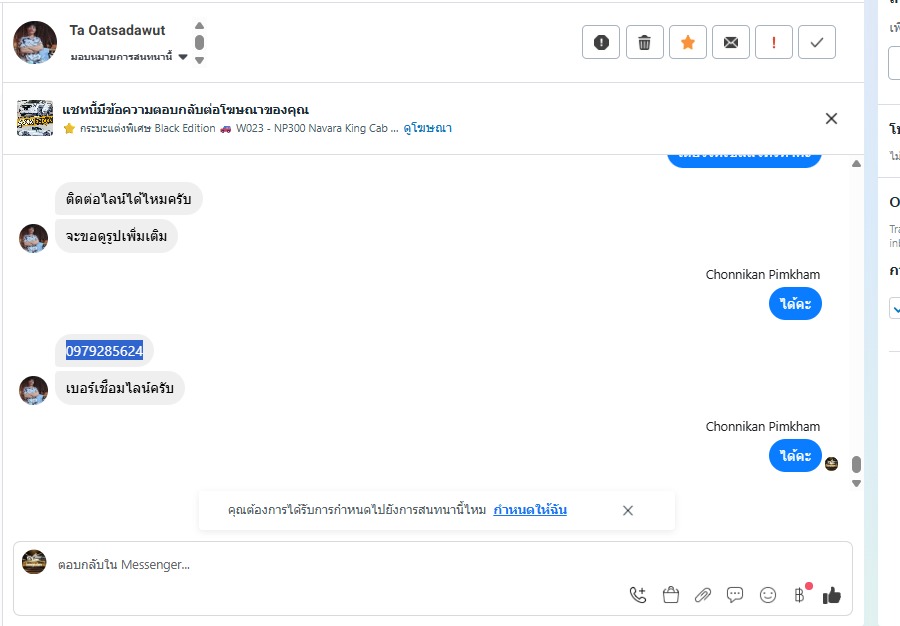Mark conversation unread with envelope icon
Screen dimensions: 900x626
click(x=731, y=42)
